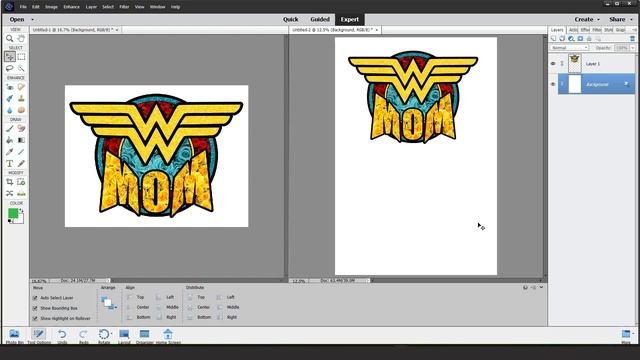Image resolution: width=640 pixels, height=360 pixels.
Task: Open the Enhance menu
Action: (71, 7)
